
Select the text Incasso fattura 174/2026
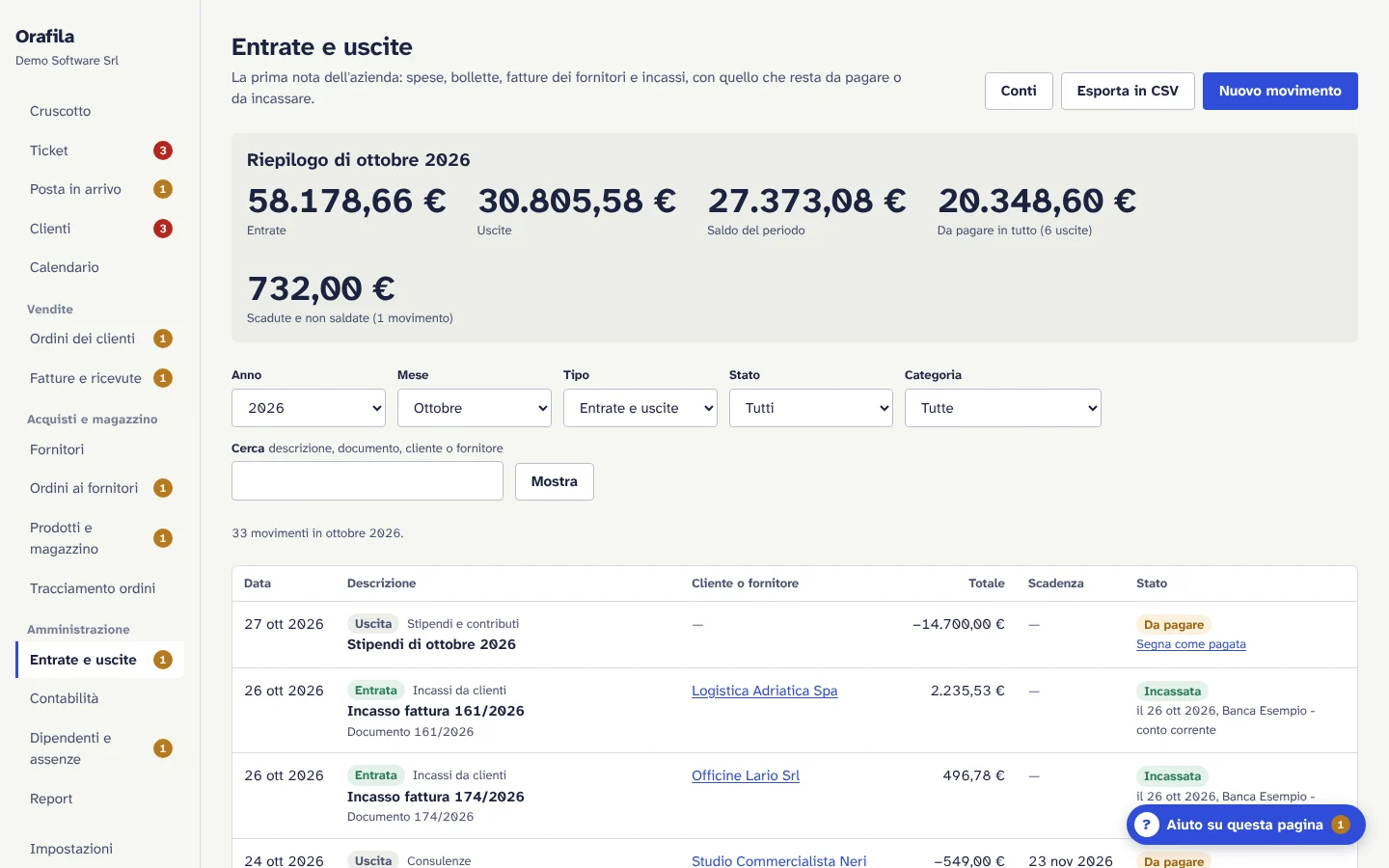[x=436, y=797]
